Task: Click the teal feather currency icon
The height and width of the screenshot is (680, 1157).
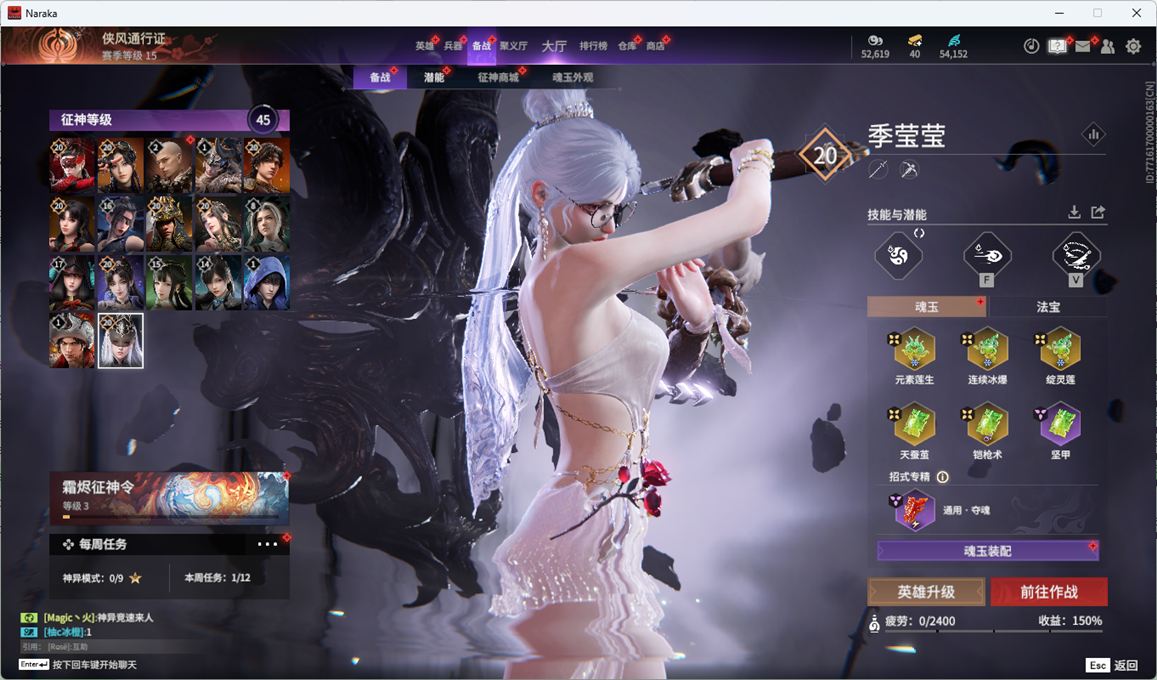Action: (953, 41)
